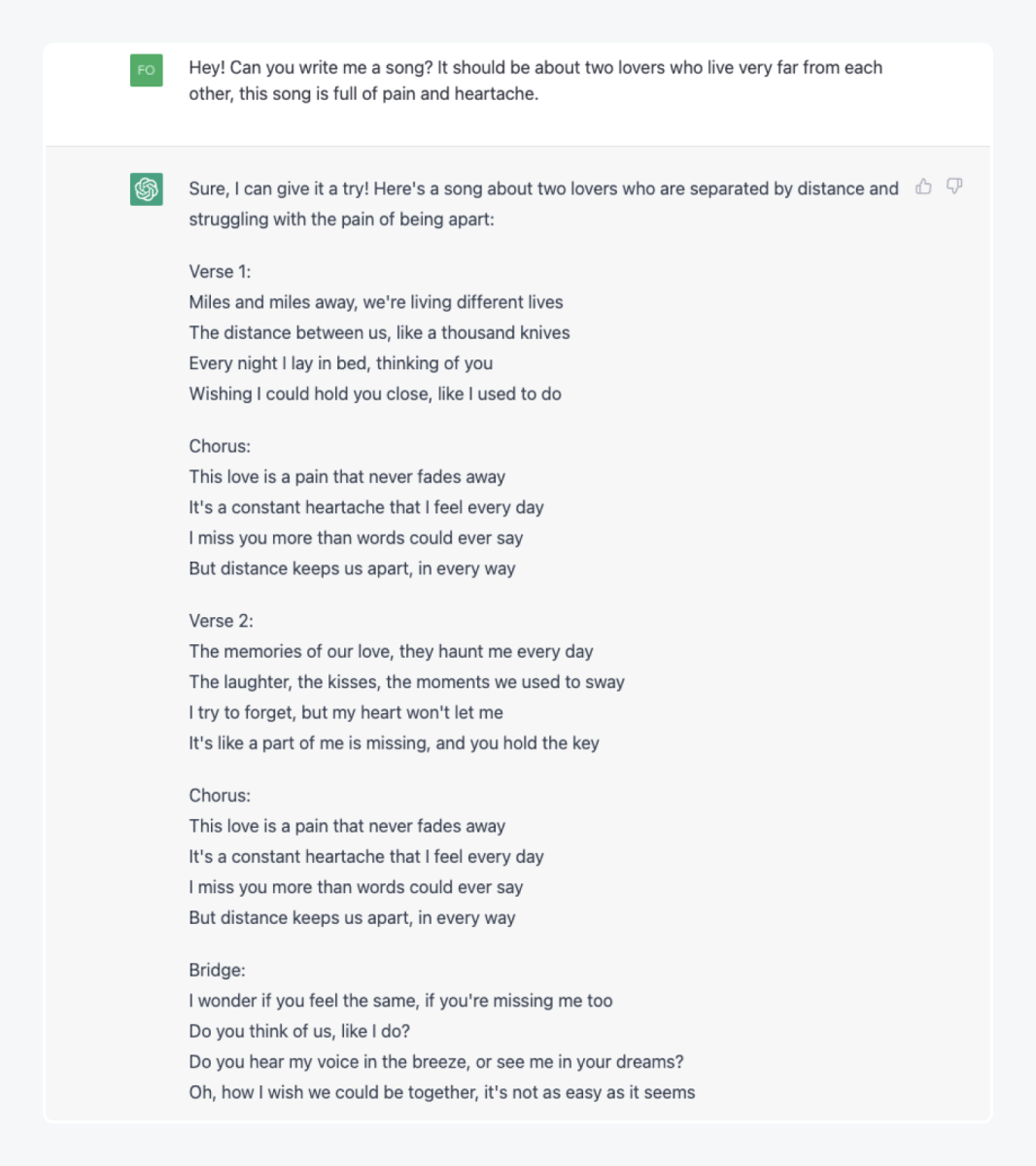Click the thumbs down icon on the response

[x=954, y=187]
